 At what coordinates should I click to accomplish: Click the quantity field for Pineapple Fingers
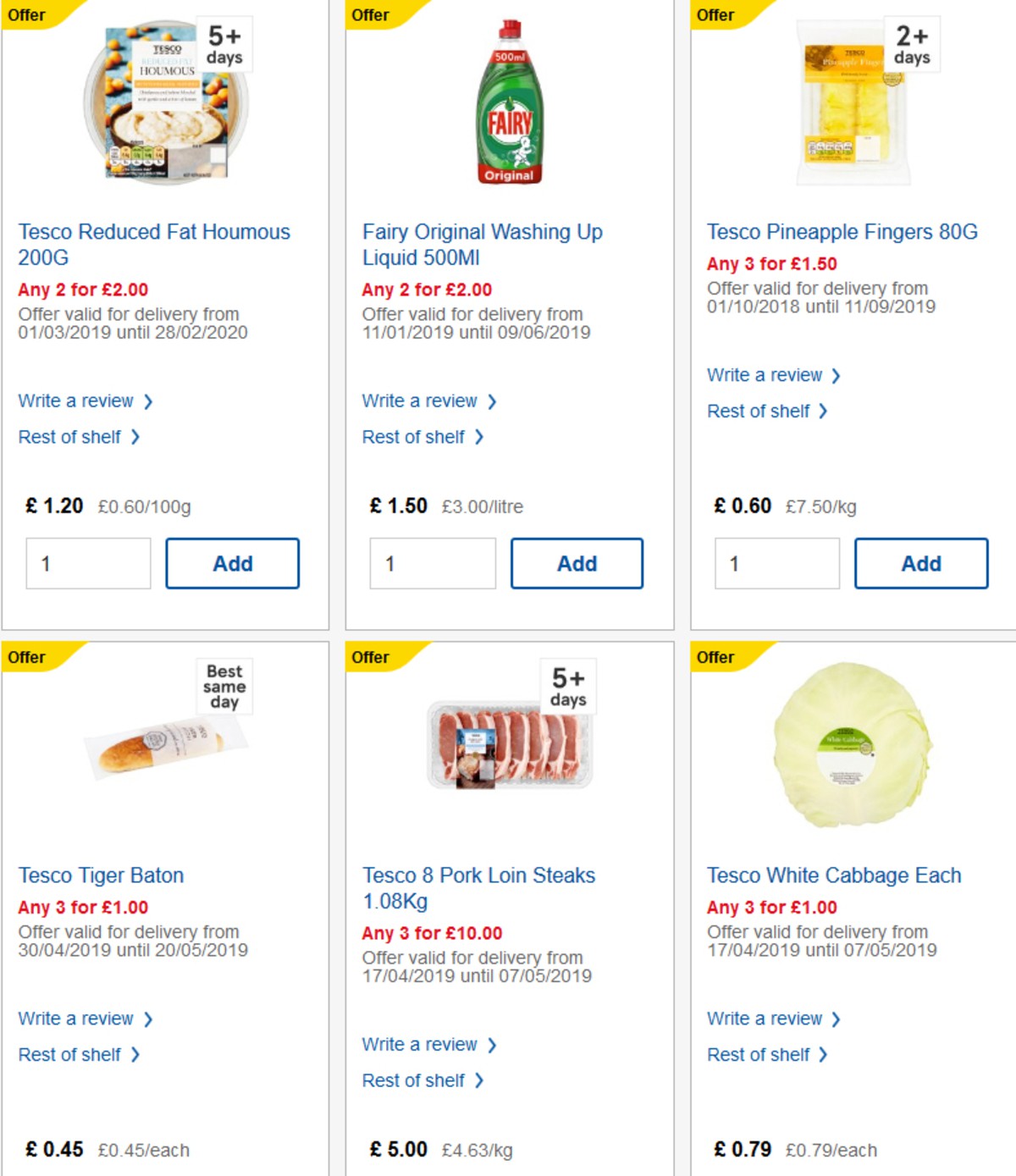[776, 563]
